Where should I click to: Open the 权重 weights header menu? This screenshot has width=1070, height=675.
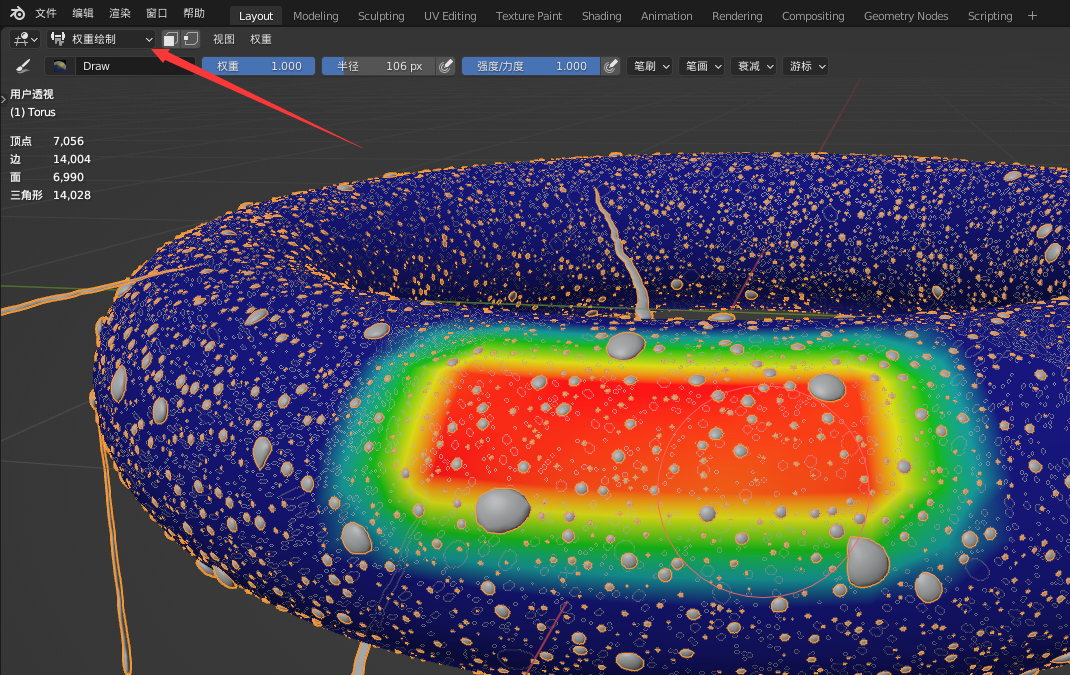pos(261,39)
